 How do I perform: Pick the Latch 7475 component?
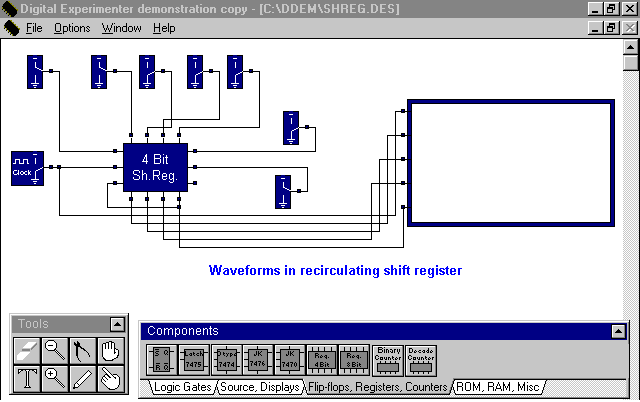click(x=194, y=358)
